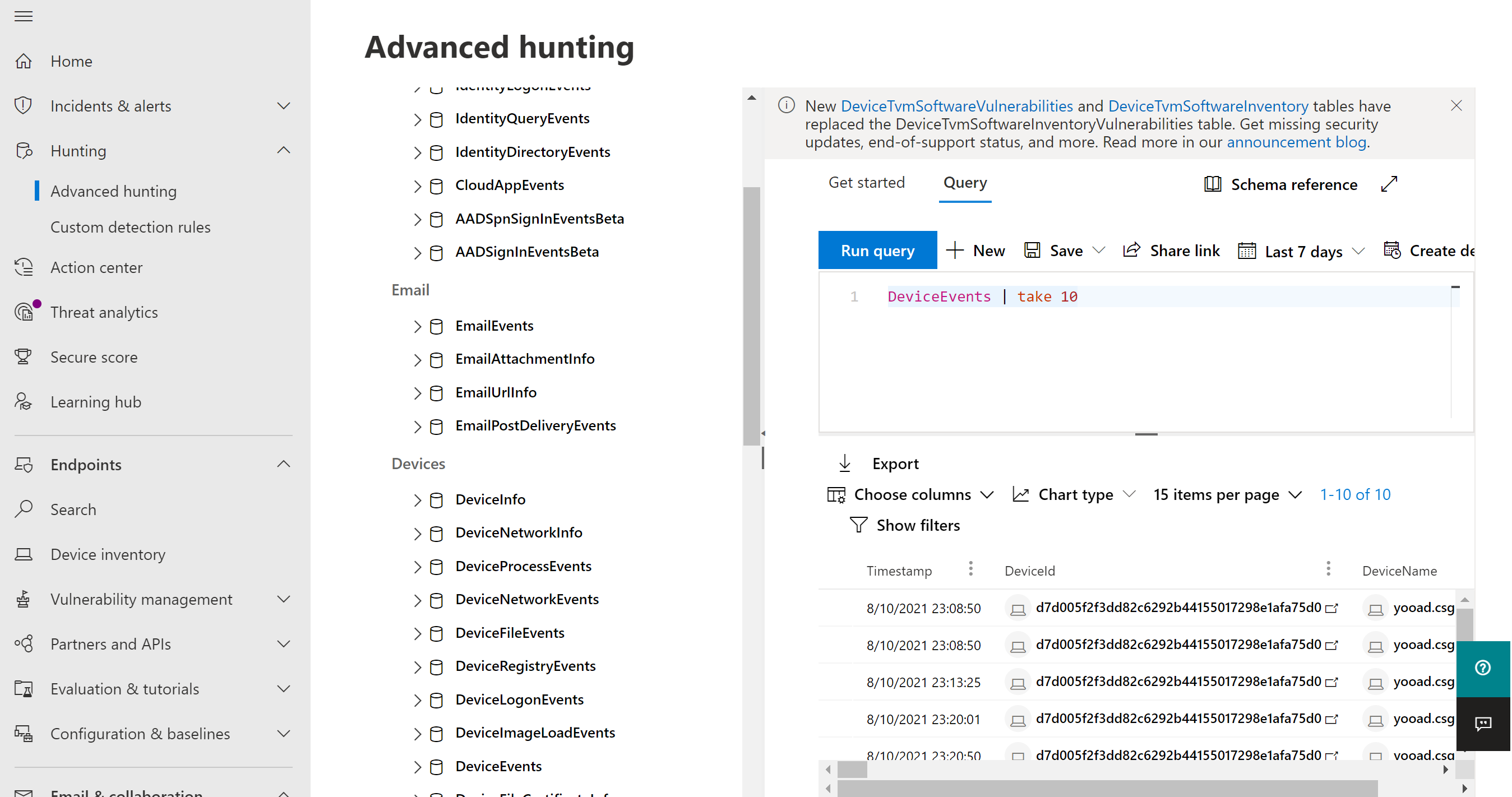This screenshot has height=797, width=1512.
Task: Click the hamburger navigation menu icon
Action: click(x=24, y=16)
